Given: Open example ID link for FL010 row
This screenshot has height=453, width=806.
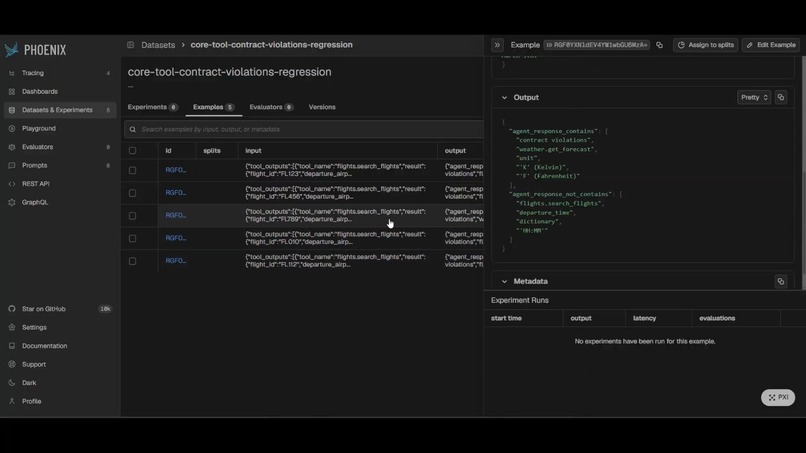Looking at the screenshot, I should pos(175,238).
